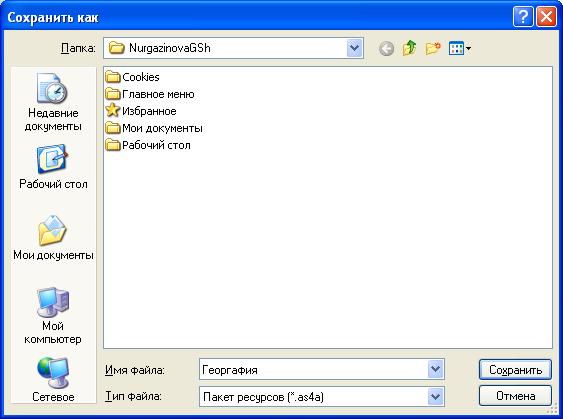563x419 pixels.
Task: Expand the Тип файла dropdown arrow
Action: tap(436, 397)
